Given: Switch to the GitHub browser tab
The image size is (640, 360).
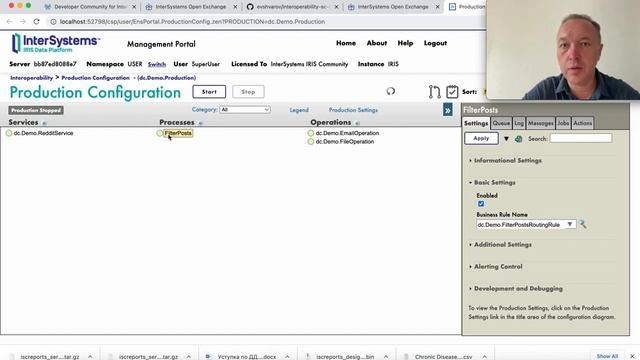Looking at the screenshot, I should click(292, 7).
